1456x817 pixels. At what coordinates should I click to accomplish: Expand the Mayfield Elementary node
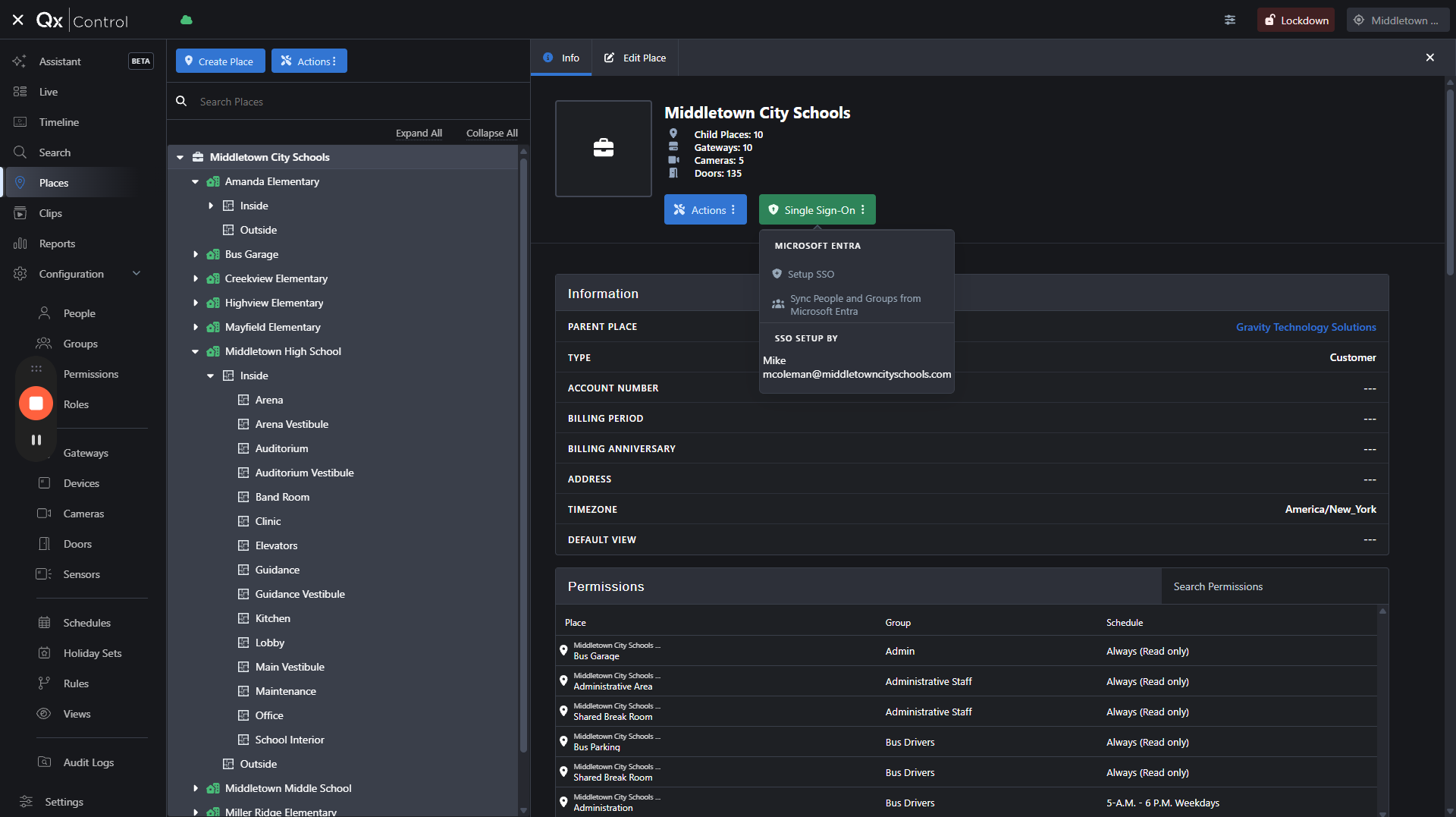(196, 328)
